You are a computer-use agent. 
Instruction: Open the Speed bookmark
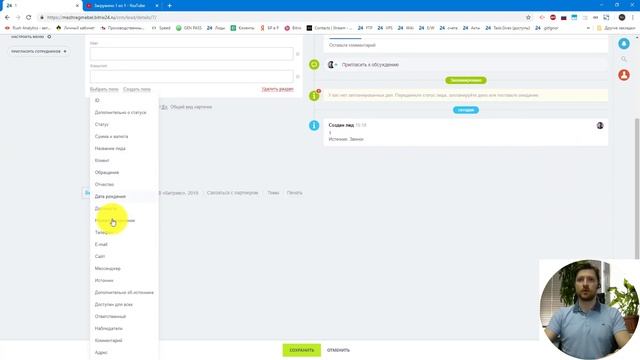161,28
